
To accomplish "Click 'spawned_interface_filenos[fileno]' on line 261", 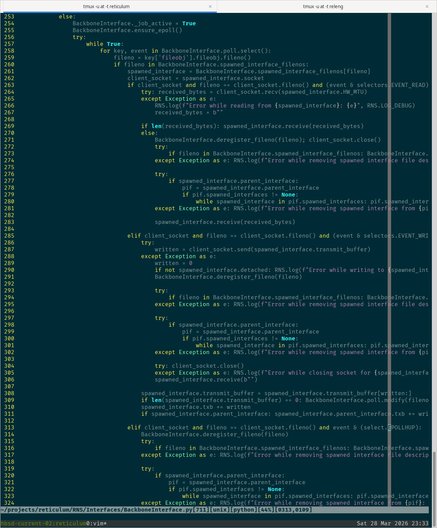I will tap(313, 71).
